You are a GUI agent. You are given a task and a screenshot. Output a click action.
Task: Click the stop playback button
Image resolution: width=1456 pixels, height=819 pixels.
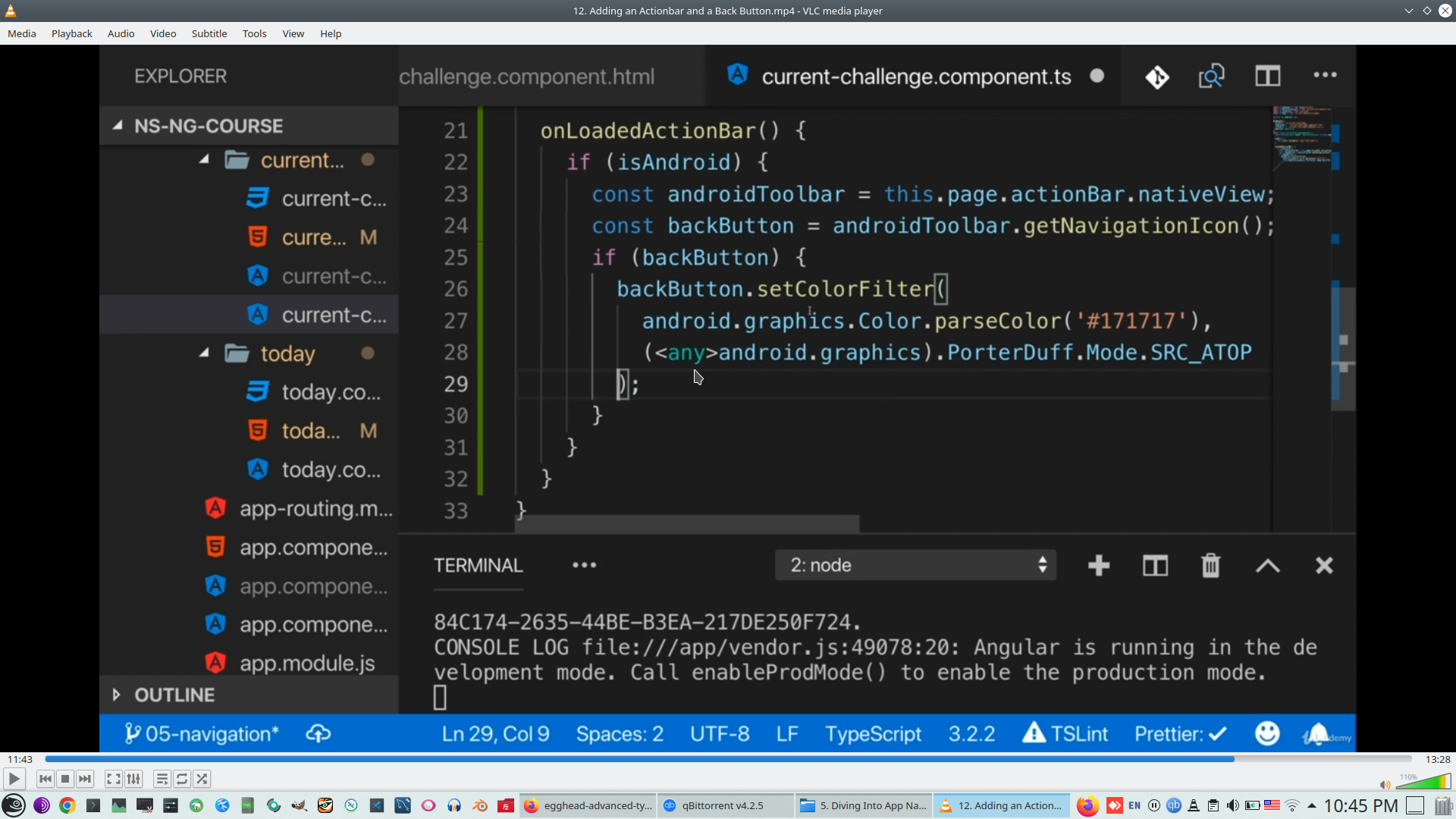point(65,779)
